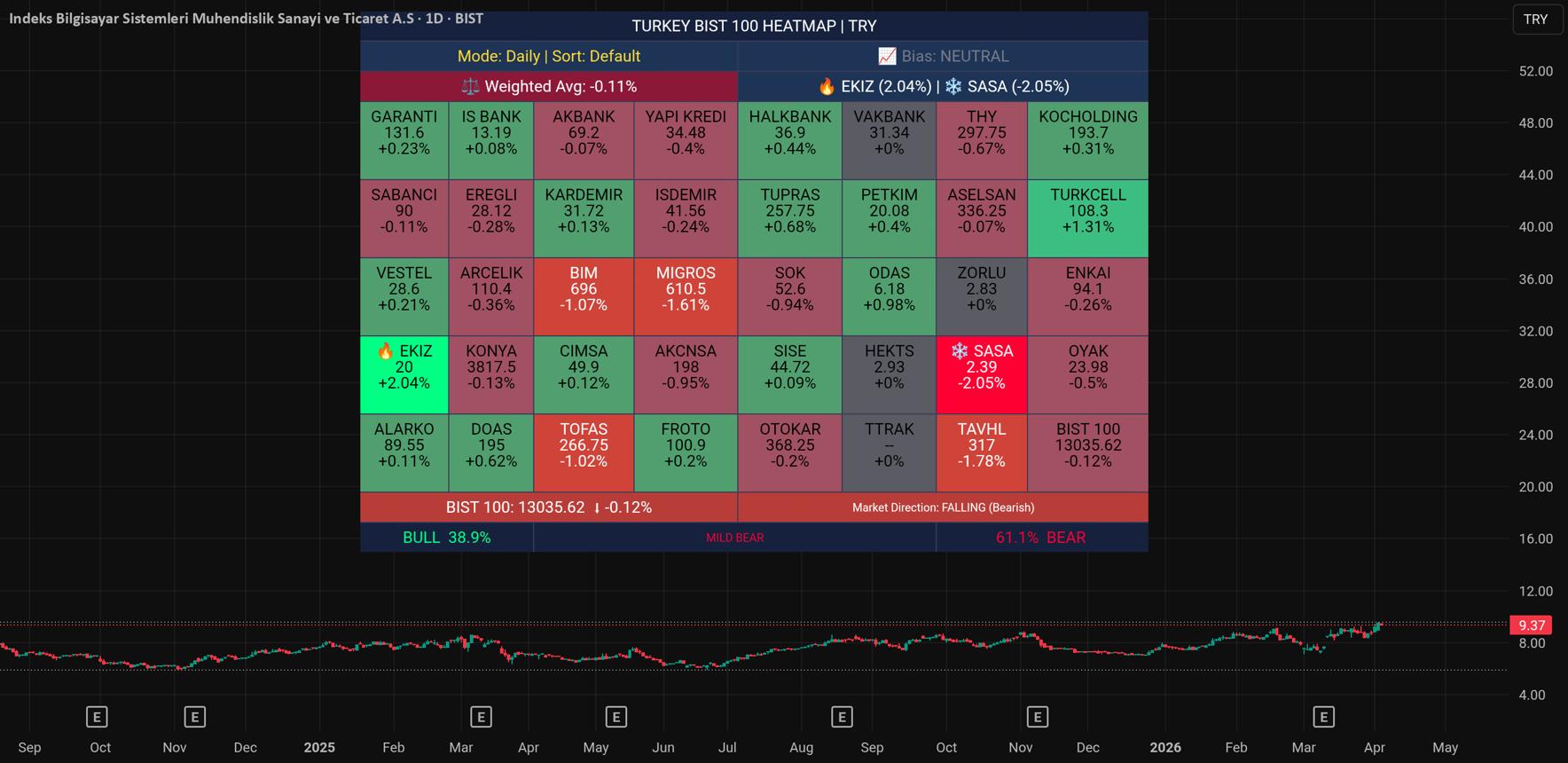
Task: Select the KOCHOLDING 193.7 cell
Action: coord(1088,141)
